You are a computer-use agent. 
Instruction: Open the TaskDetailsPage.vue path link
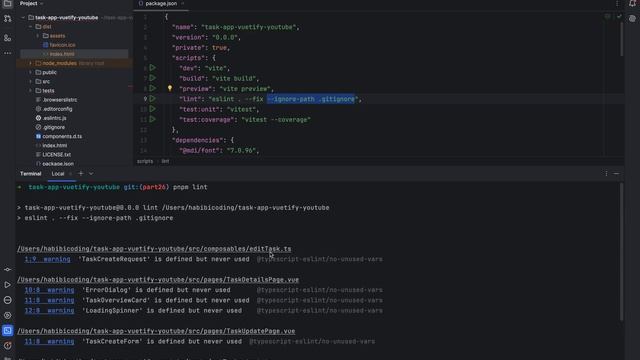[x=158, y=280]
